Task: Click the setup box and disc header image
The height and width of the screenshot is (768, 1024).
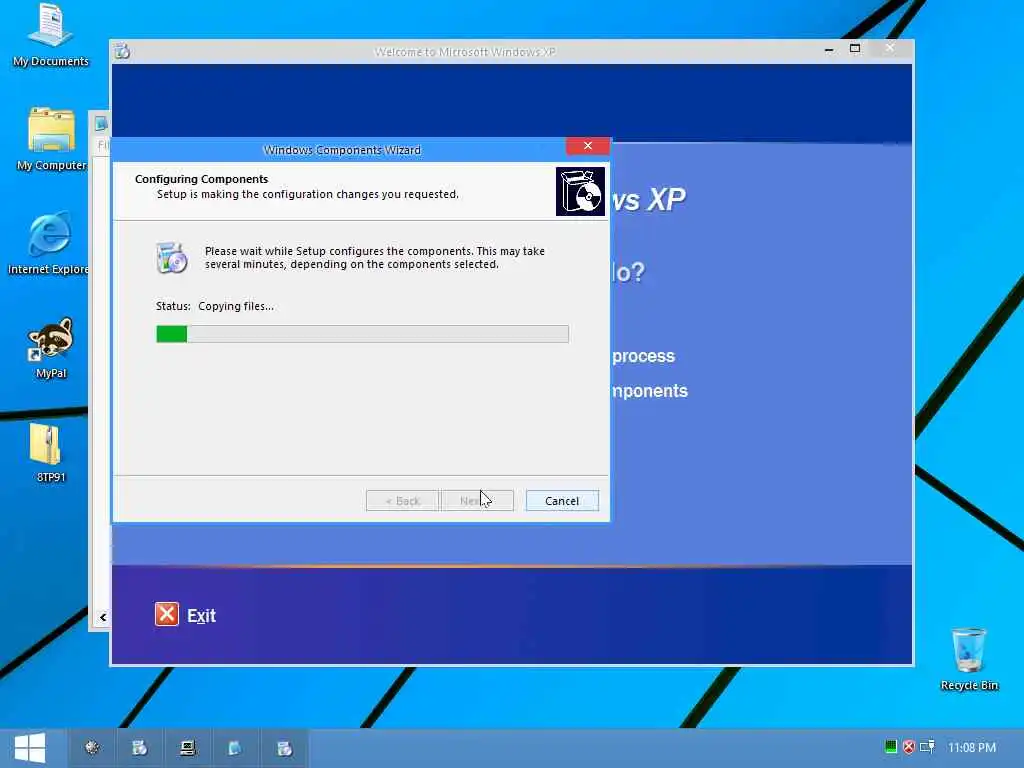Action: tap(580, 191)
